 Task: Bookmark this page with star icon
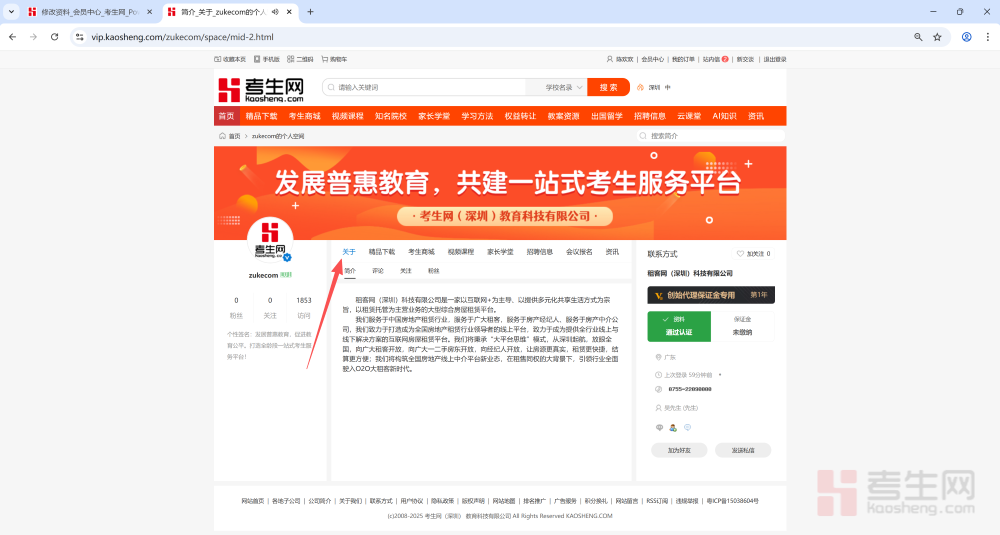point(937,37)
